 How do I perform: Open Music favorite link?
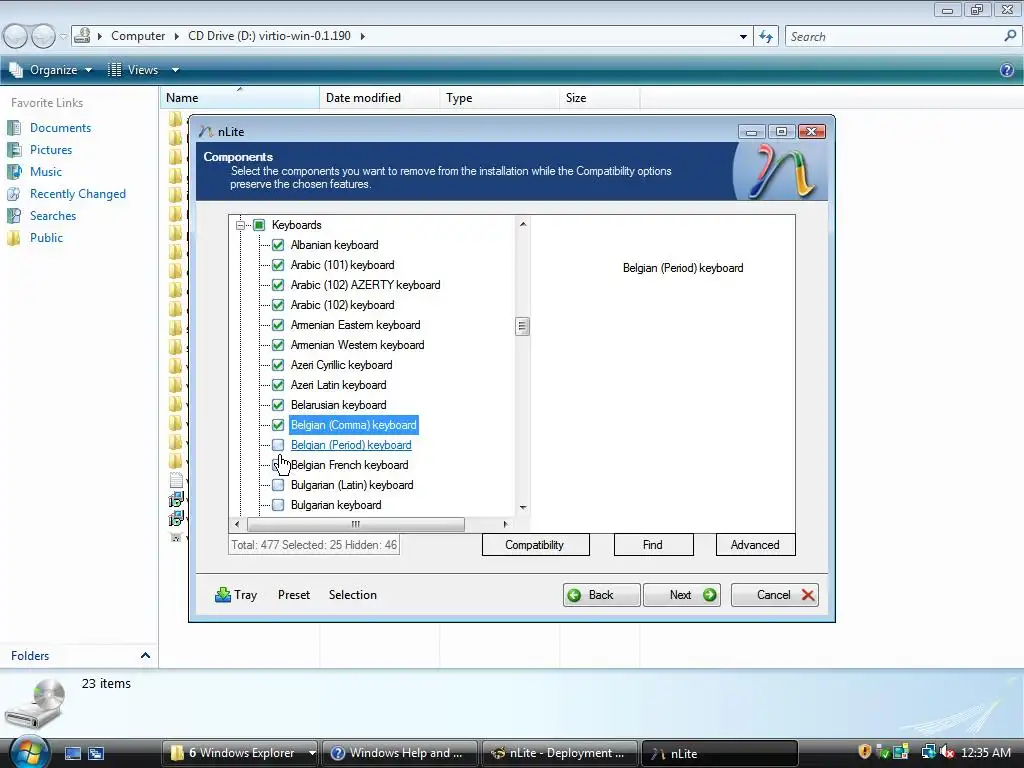coord(46,172)
